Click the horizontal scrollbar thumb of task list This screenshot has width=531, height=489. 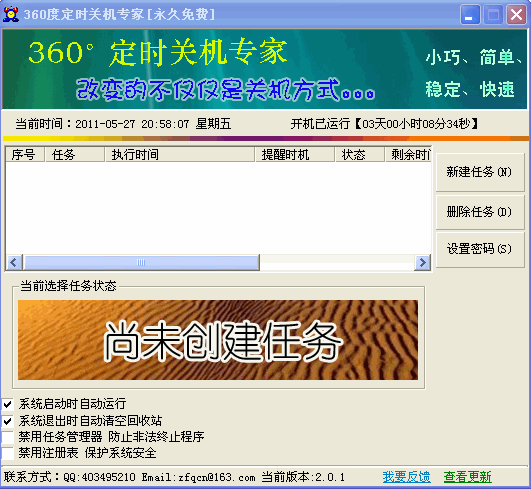pyautogui.click(x=141, y=262)
